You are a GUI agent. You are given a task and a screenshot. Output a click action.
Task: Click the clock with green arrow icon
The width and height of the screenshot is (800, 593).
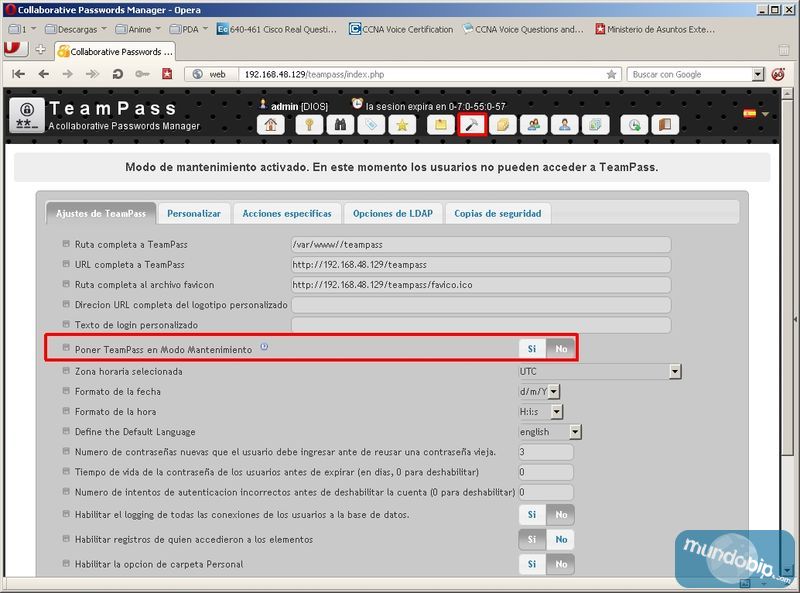(x=634, y=125)
